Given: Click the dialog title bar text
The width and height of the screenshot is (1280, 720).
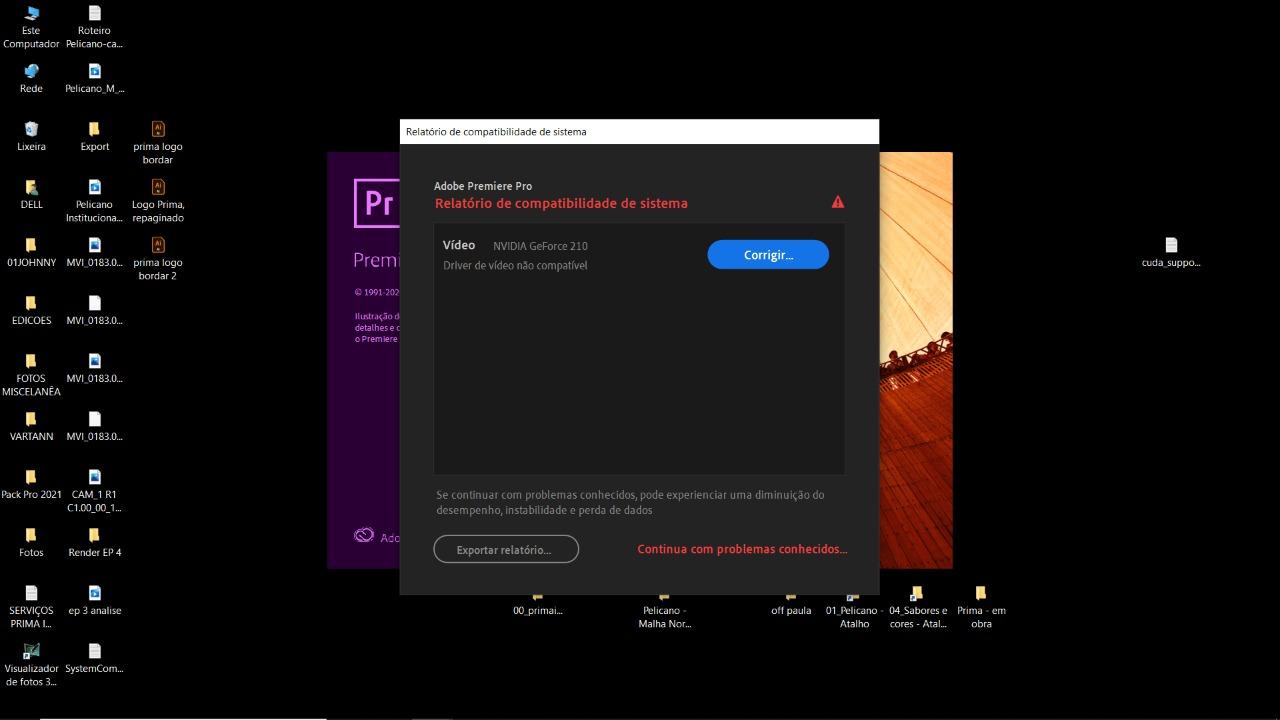Looking at the screenshot, I should pyautogui.click(x=496, y=132).
